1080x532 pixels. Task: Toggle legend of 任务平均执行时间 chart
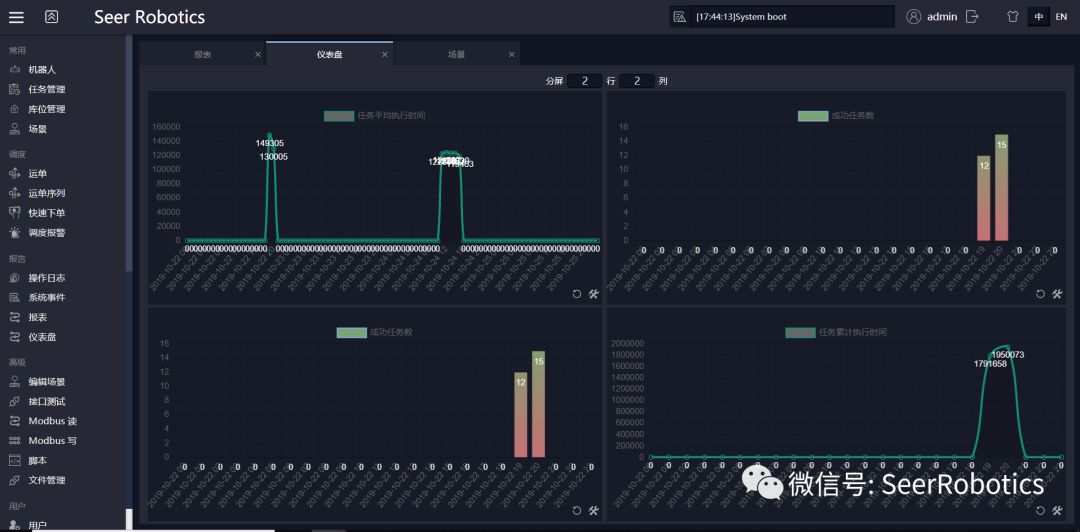point(339,116)
